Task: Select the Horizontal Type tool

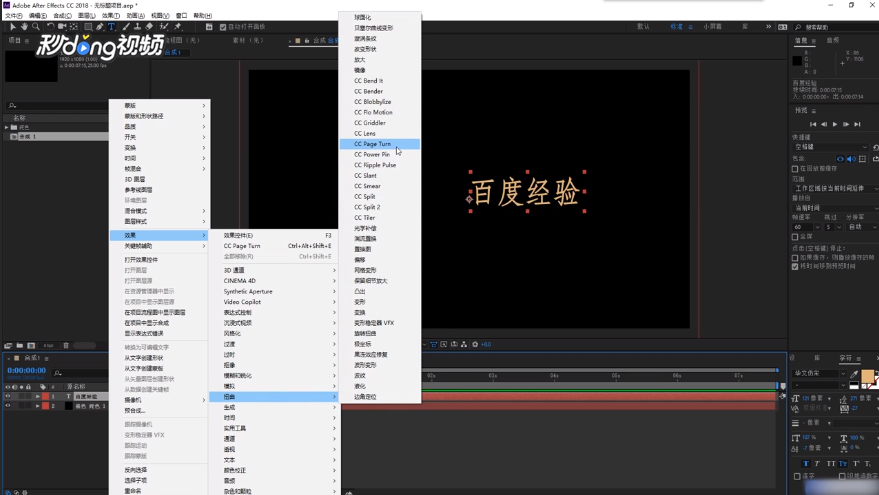Action: tap(111, 27)
